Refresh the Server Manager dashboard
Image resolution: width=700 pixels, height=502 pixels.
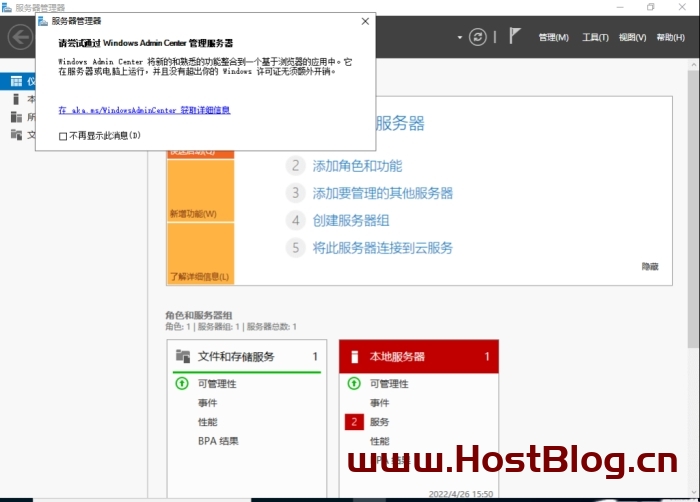477,37
